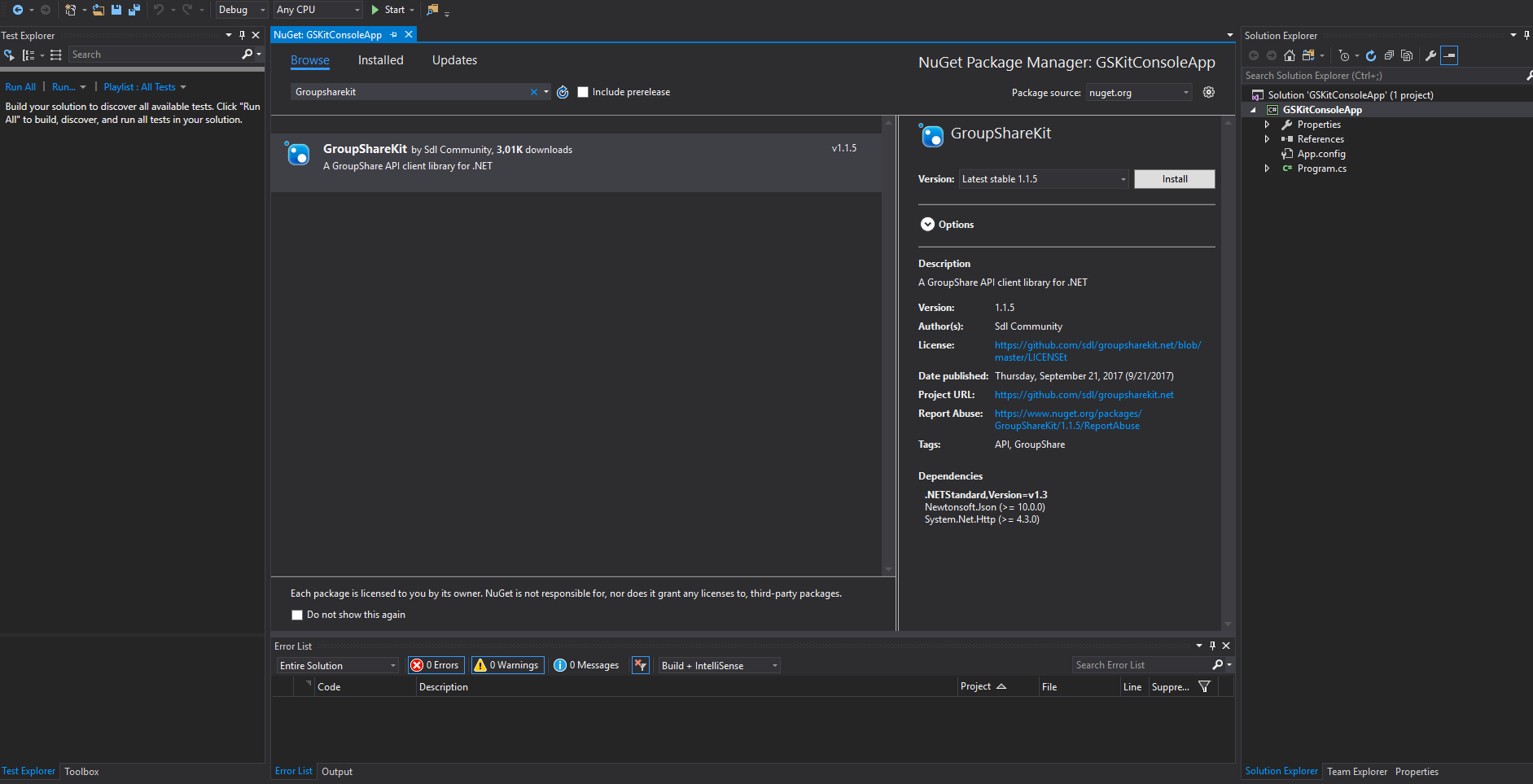The width and height of the screenshot is (1533, 784).
Task: Click the Test Explorer search magnifier icon
Action: click(247, 55)
